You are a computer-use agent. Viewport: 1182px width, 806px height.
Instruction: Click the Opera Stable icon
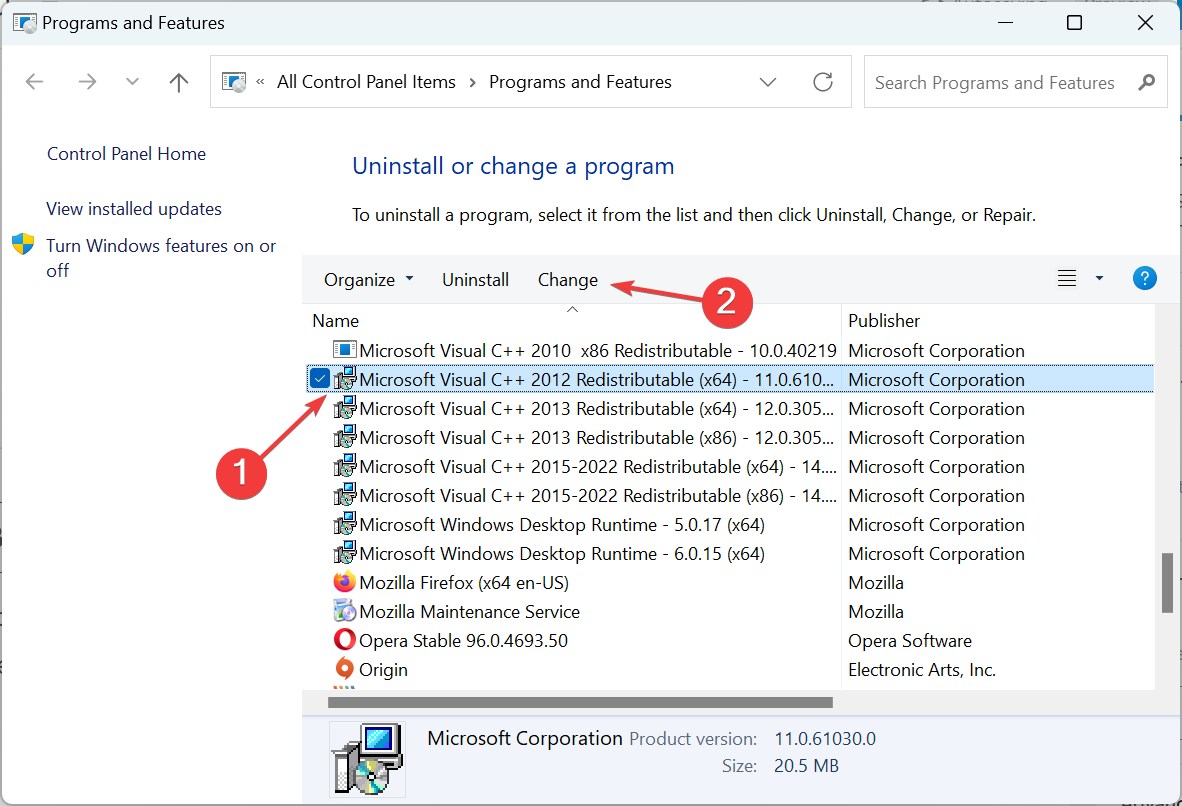coord(344,640)
